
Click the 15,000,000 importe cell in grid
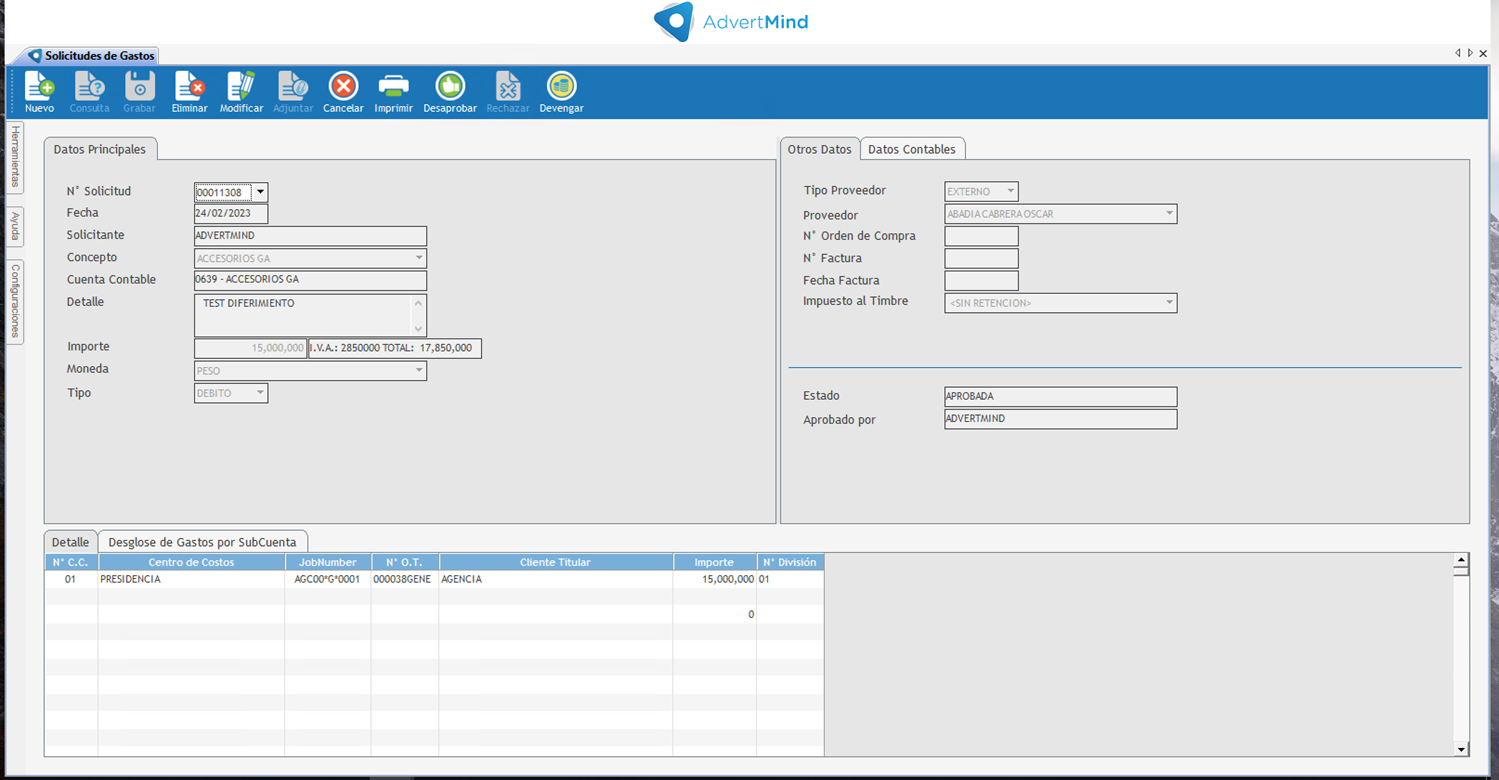click(714, 579)
